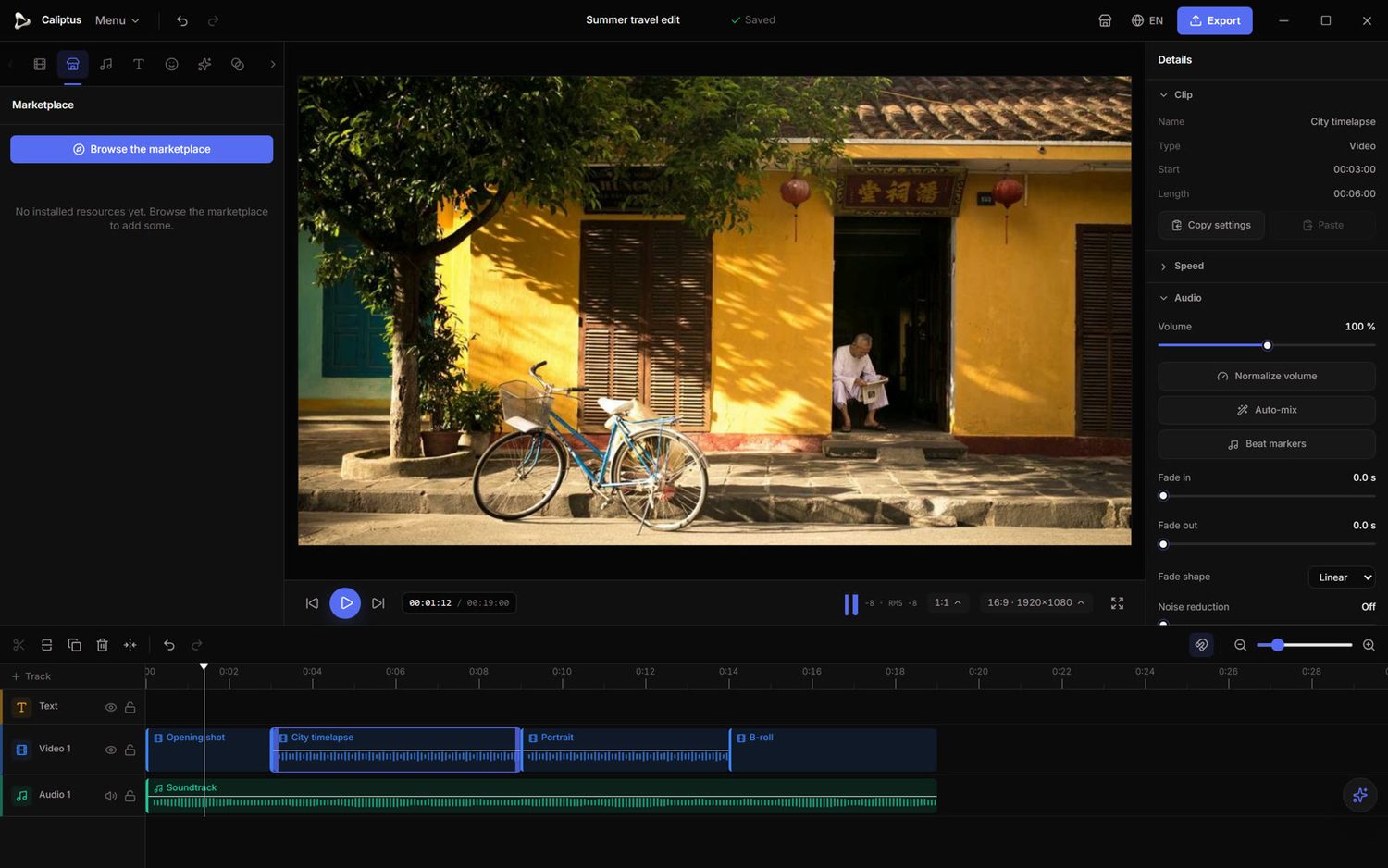This screenshot has height=868, width=1388.
Task: Open the Media tab film icon
Action: point(40,64)
